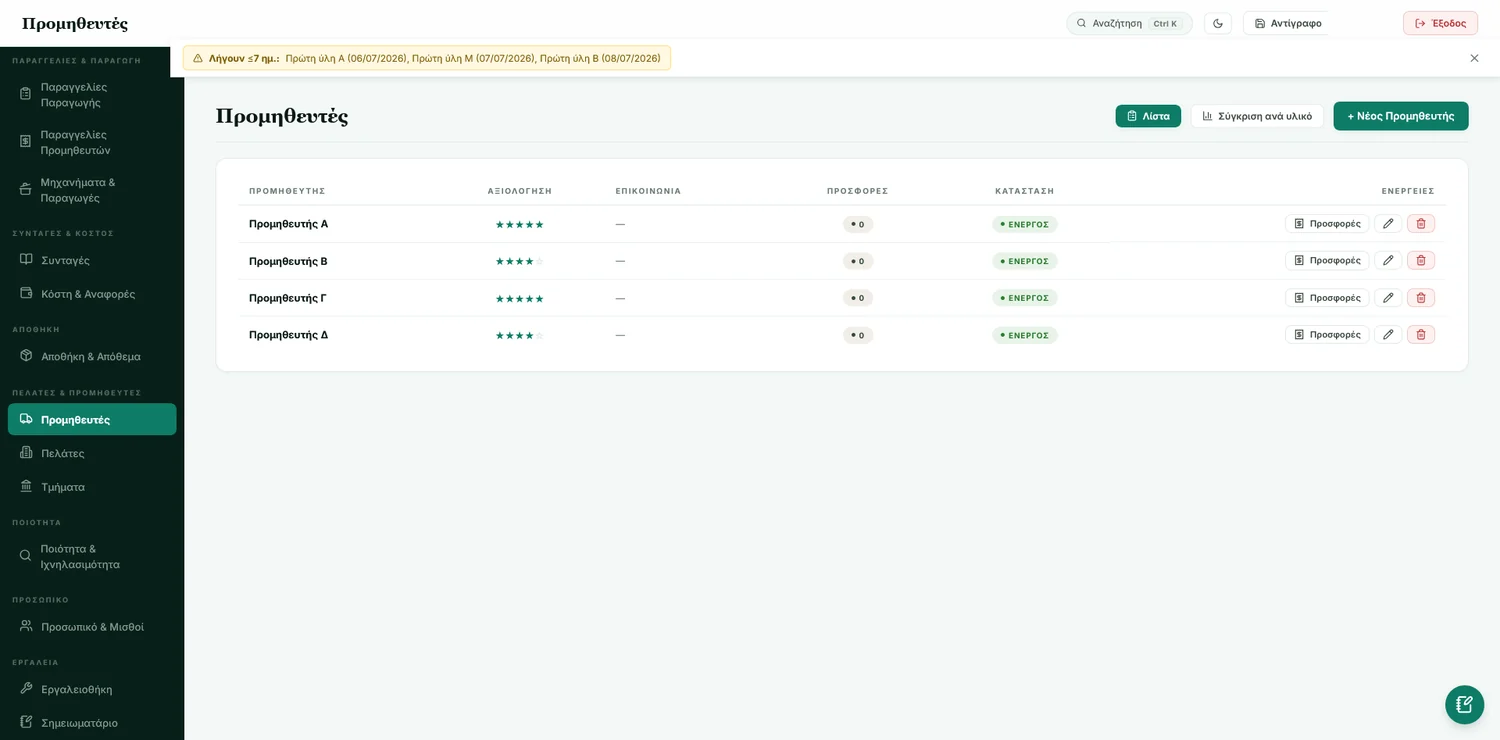Set Προμηθευτής Β rating to five stars
Screen dimensions: 1500x740
coord(540,261)
